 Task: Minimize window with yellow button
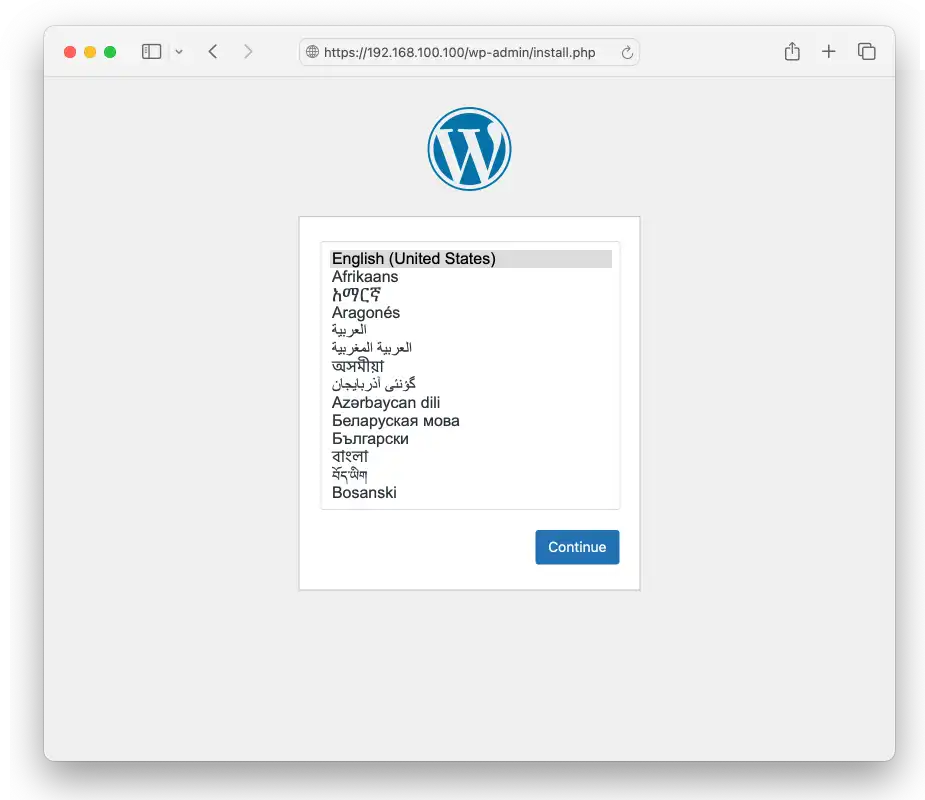point(90,52)
